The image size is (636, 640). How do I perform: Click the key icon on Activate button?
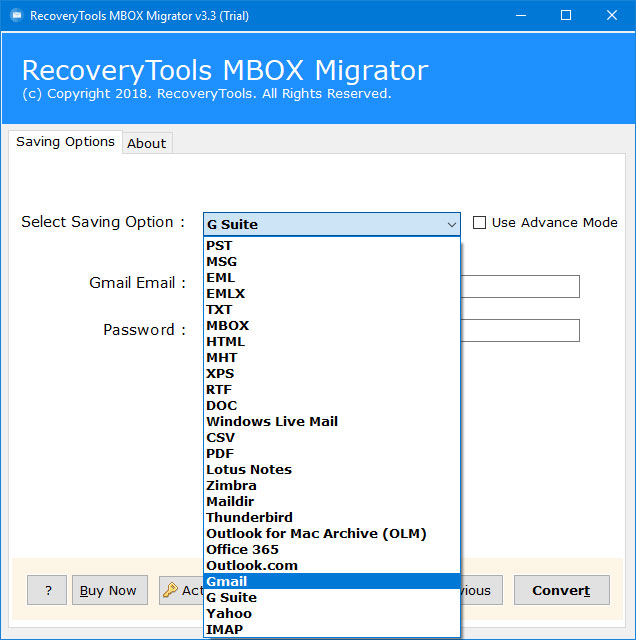coord(170,590)
